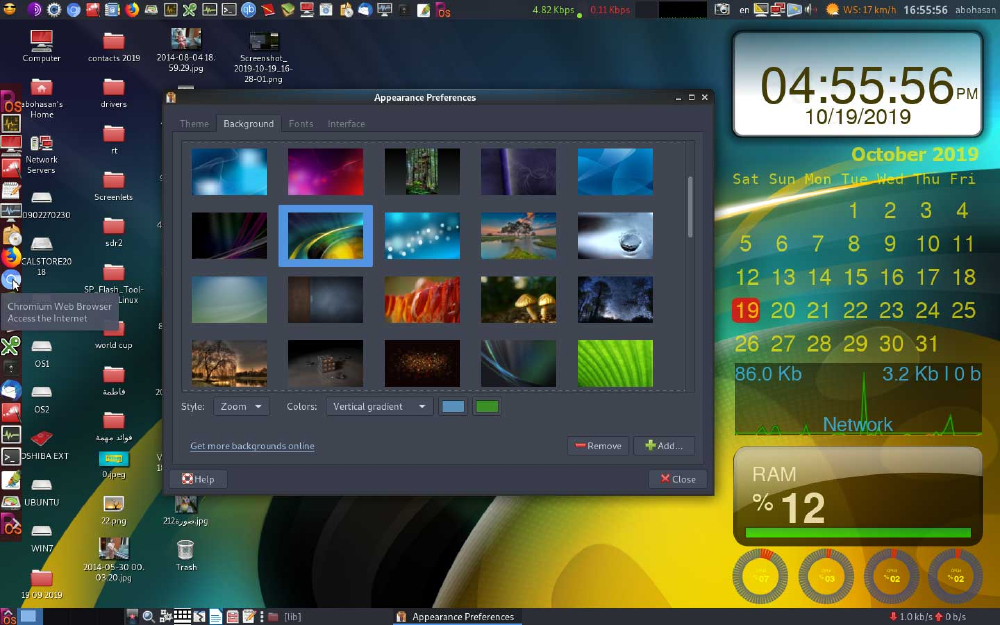Open the WIN7 drive icon
1000x625 pixels.
pyautogui.click(x=41, y=538)
